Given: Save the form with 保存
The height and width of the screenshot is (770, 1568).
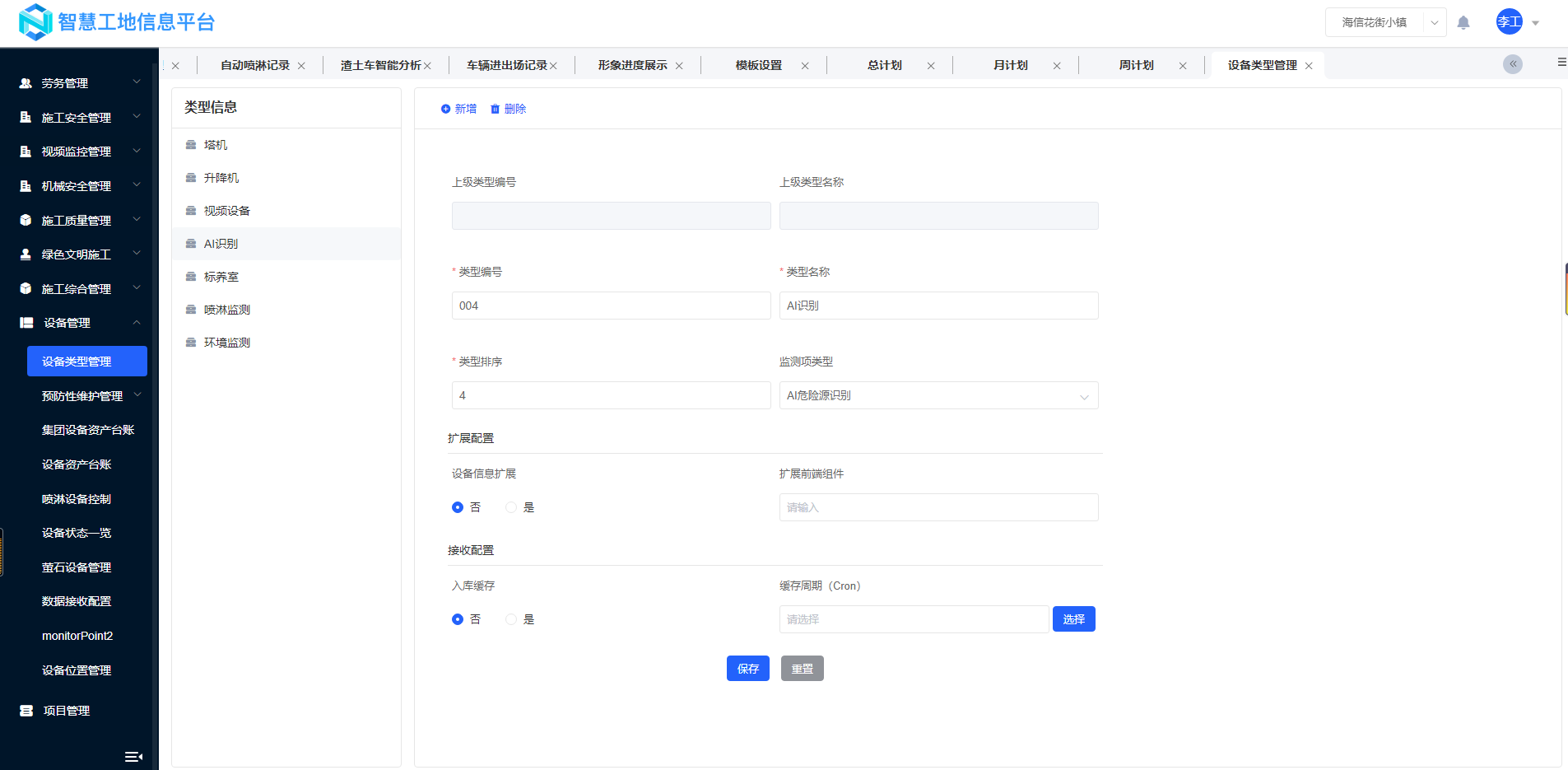Looking at the screenshot, I should [x=748, y=669].
